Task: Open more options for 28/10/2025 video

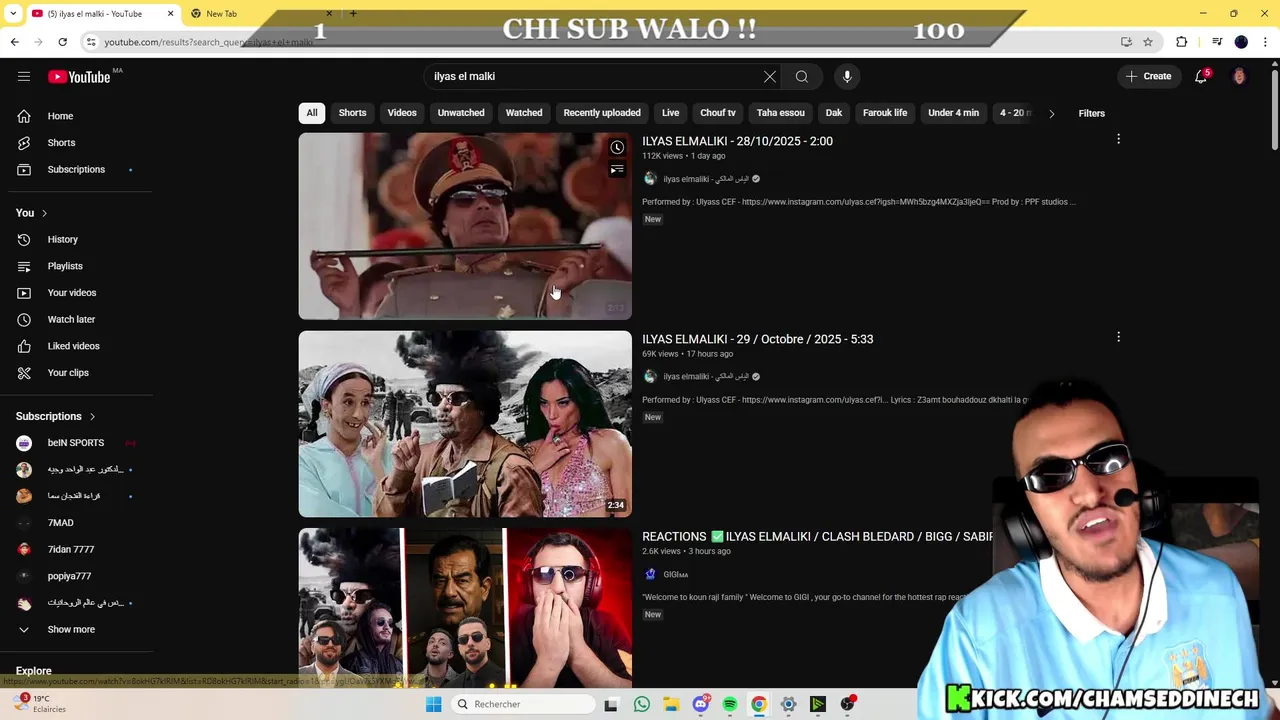Action: 1118,140
